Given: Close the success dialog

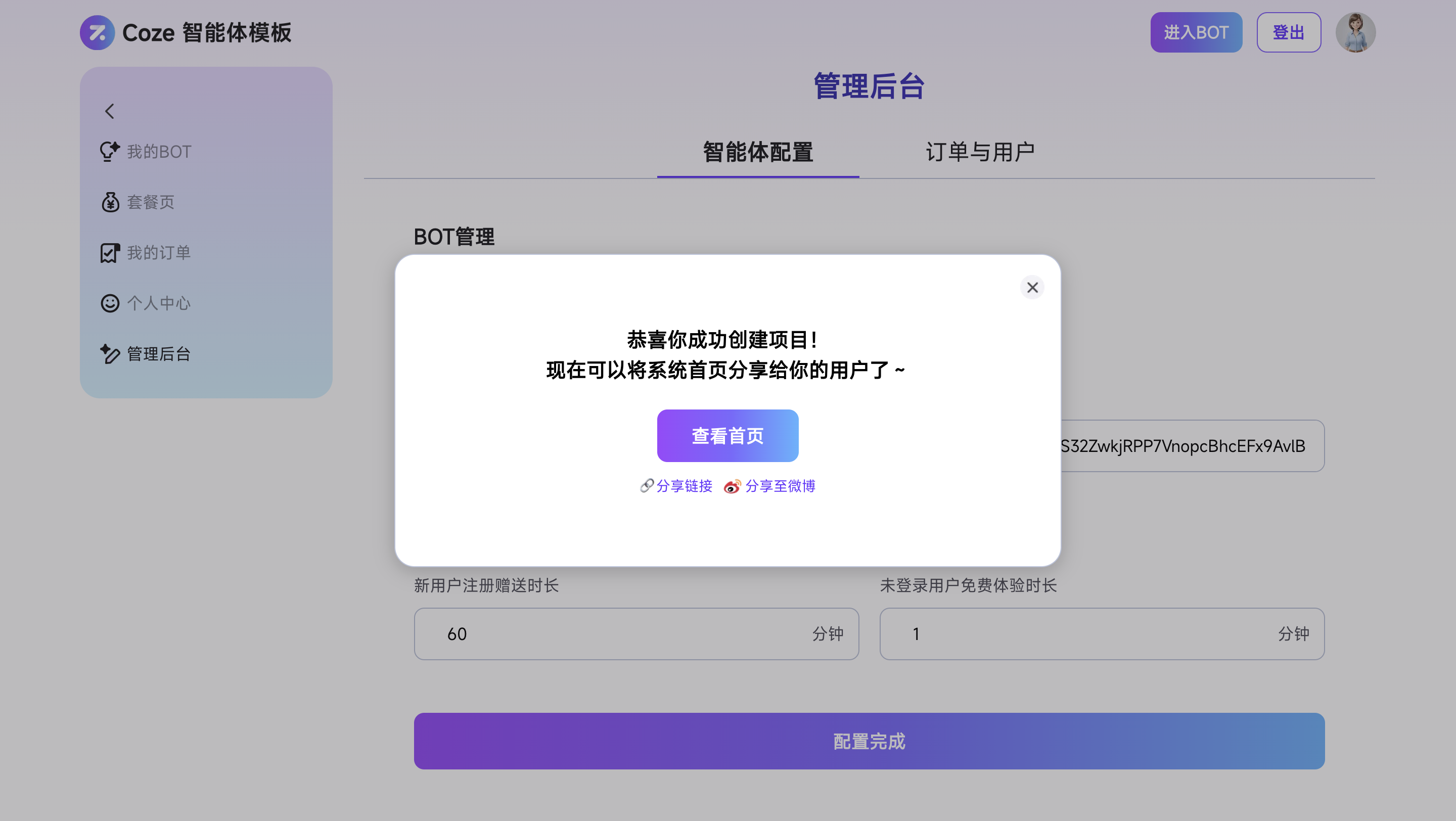Looking at the screenshot, I should pyautogui.click(x=1032, y=288).
